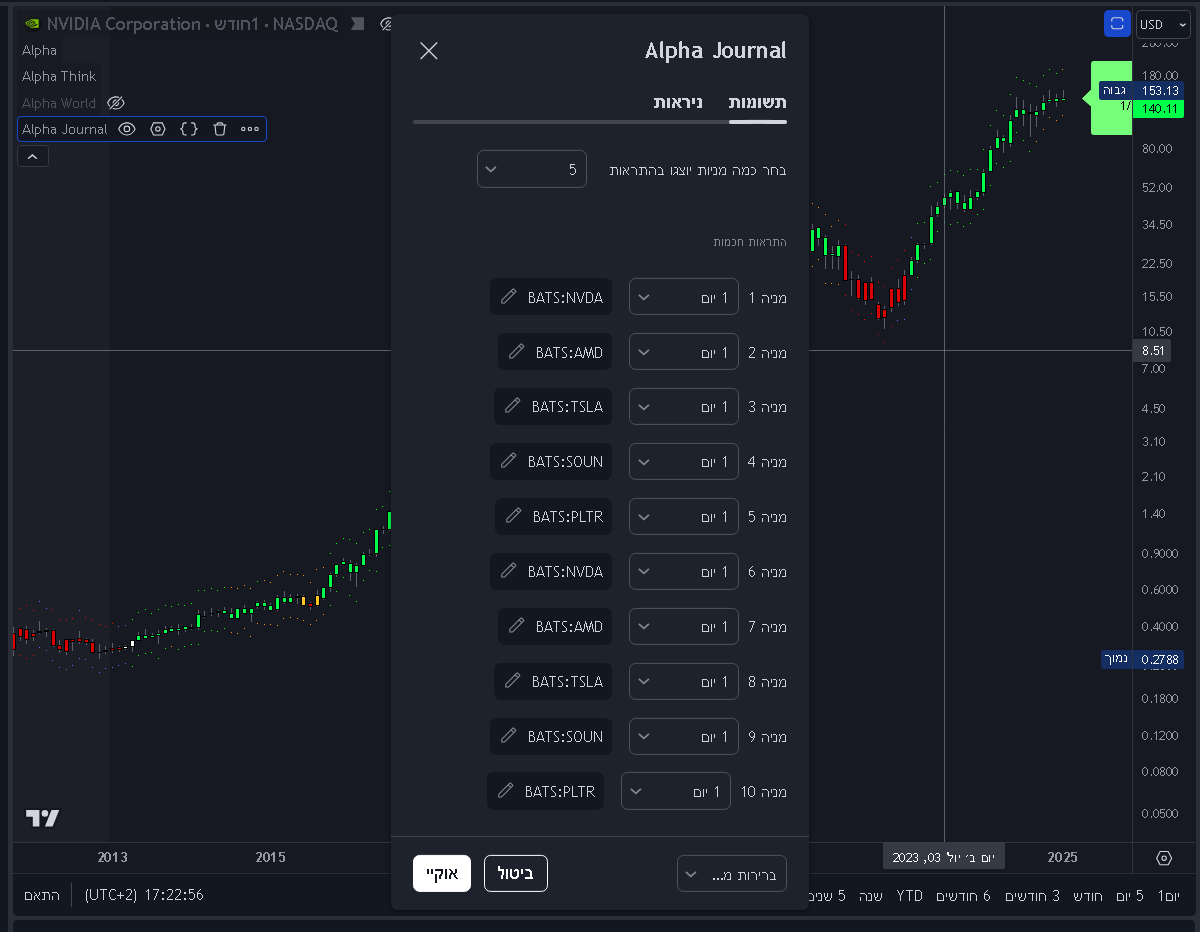Select the תשומות tab
1200x932 pixels.
757,103
